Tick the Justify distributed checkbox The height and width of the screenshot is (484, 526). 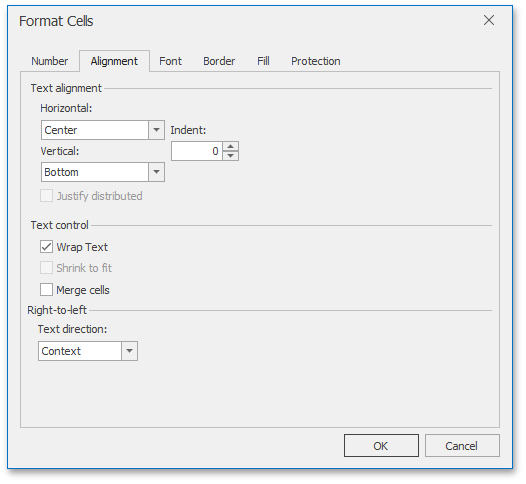click(46, 196)
